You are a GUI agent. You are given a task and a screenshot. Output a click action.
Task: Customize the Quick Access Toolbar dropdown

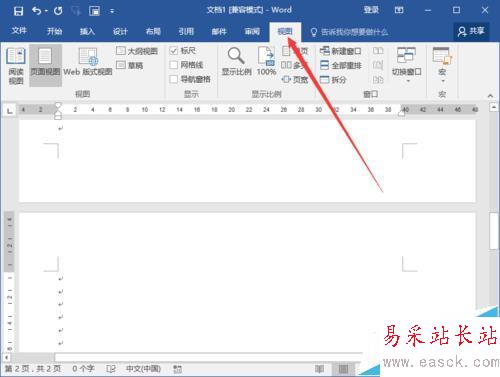point(112,11)
